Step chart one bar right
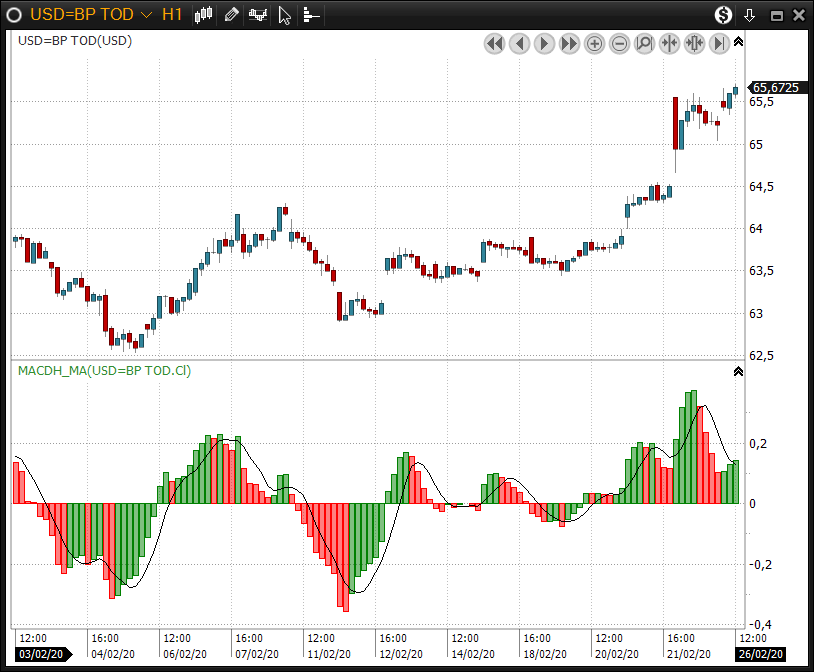814x672 pixels. [544, 43]
